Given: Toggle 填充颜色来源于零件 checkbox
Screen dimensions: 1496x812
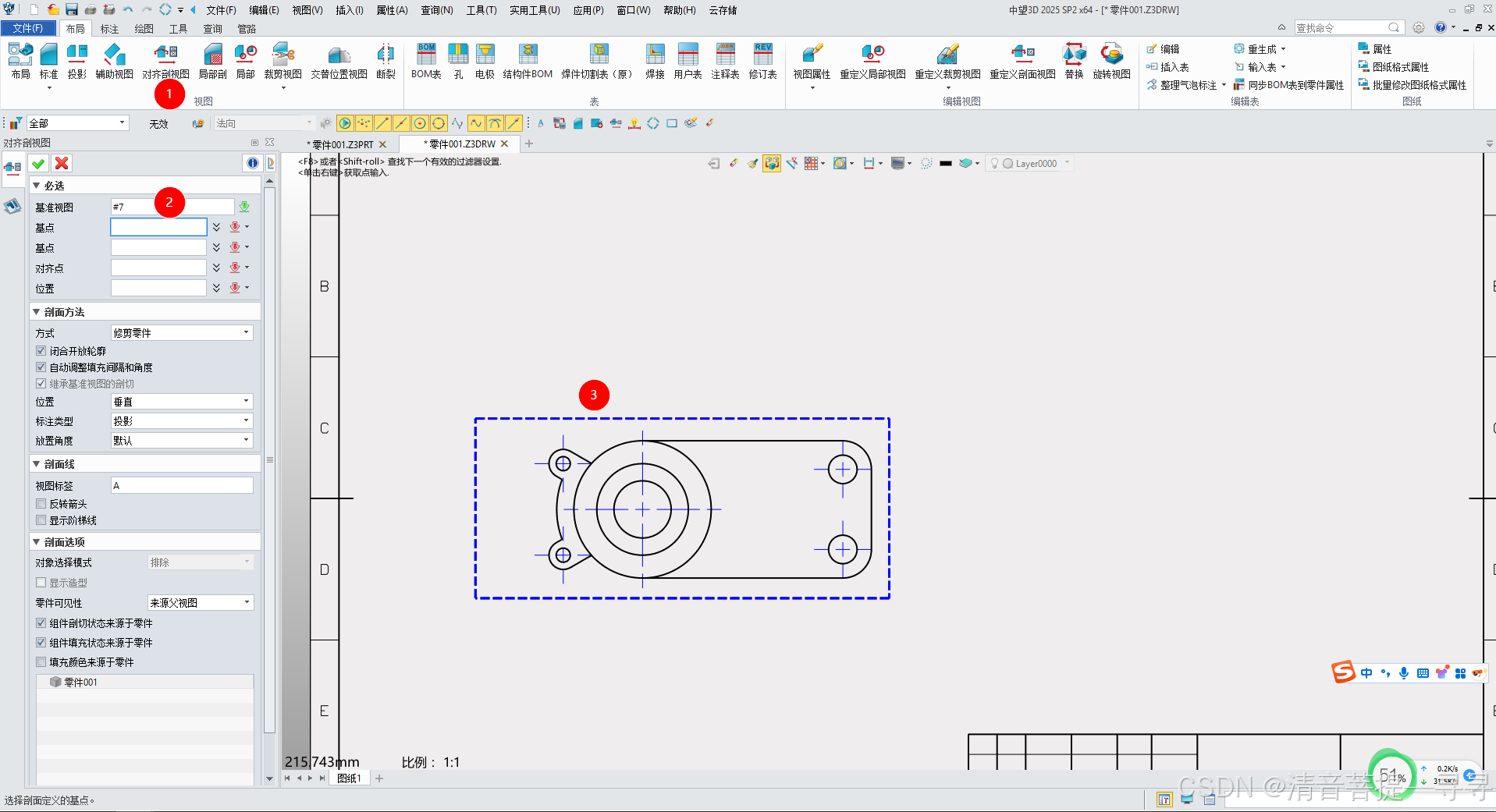Looking at the screenshot, I should pyautogui.click(x=41, y=662).
